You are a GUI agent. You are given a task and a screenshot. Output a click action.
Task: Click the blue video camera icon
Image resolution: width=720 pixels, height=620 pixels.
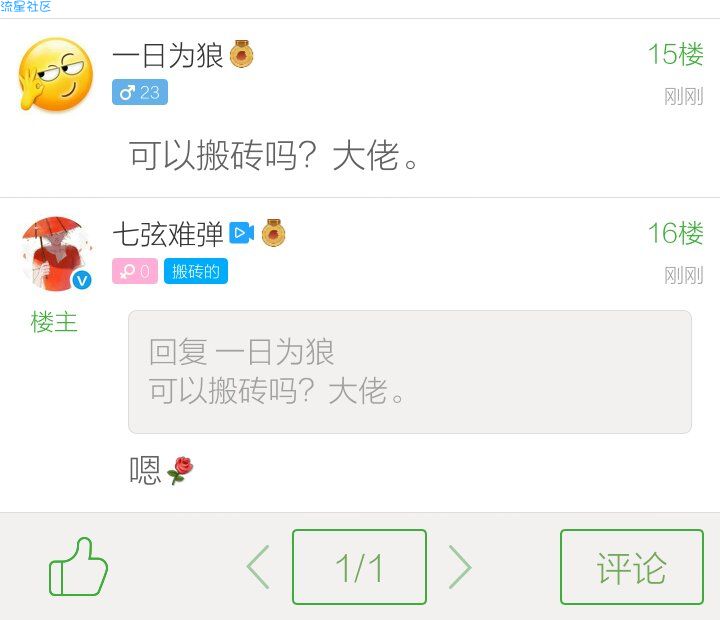[242, 233]
